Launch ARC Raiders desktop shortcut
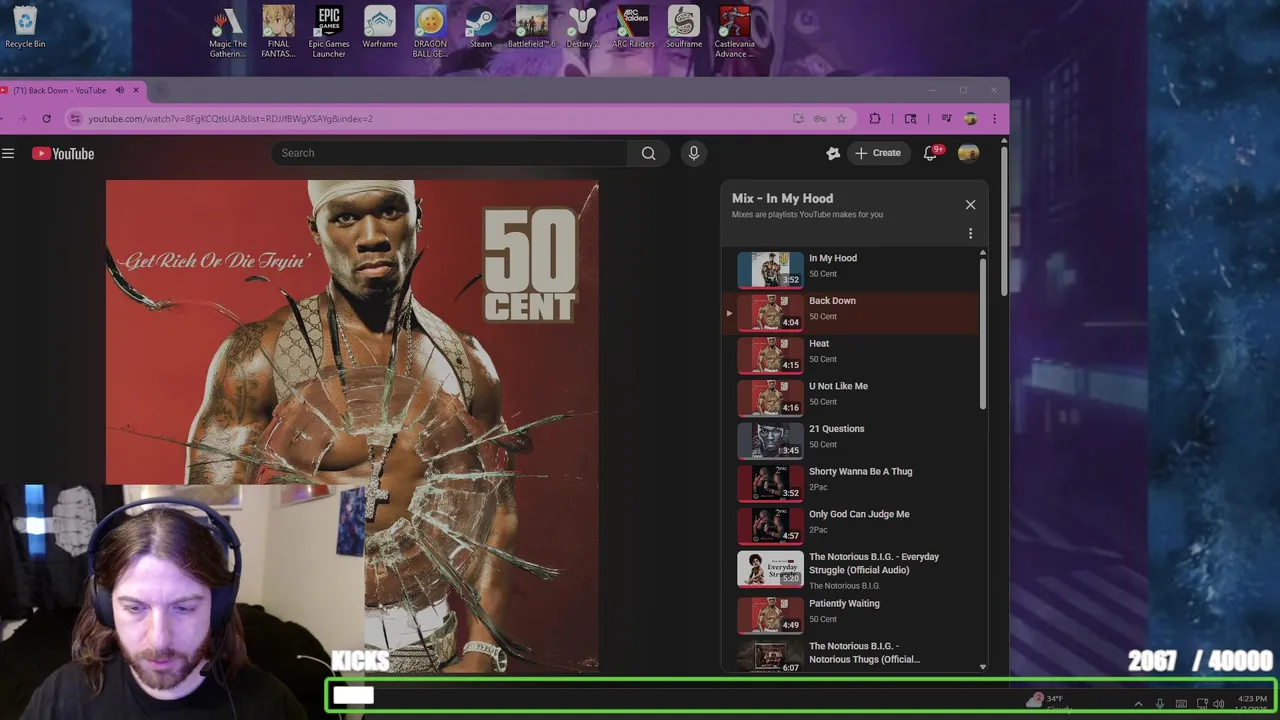Screen dimensions: 1280x720 (633, 28)
